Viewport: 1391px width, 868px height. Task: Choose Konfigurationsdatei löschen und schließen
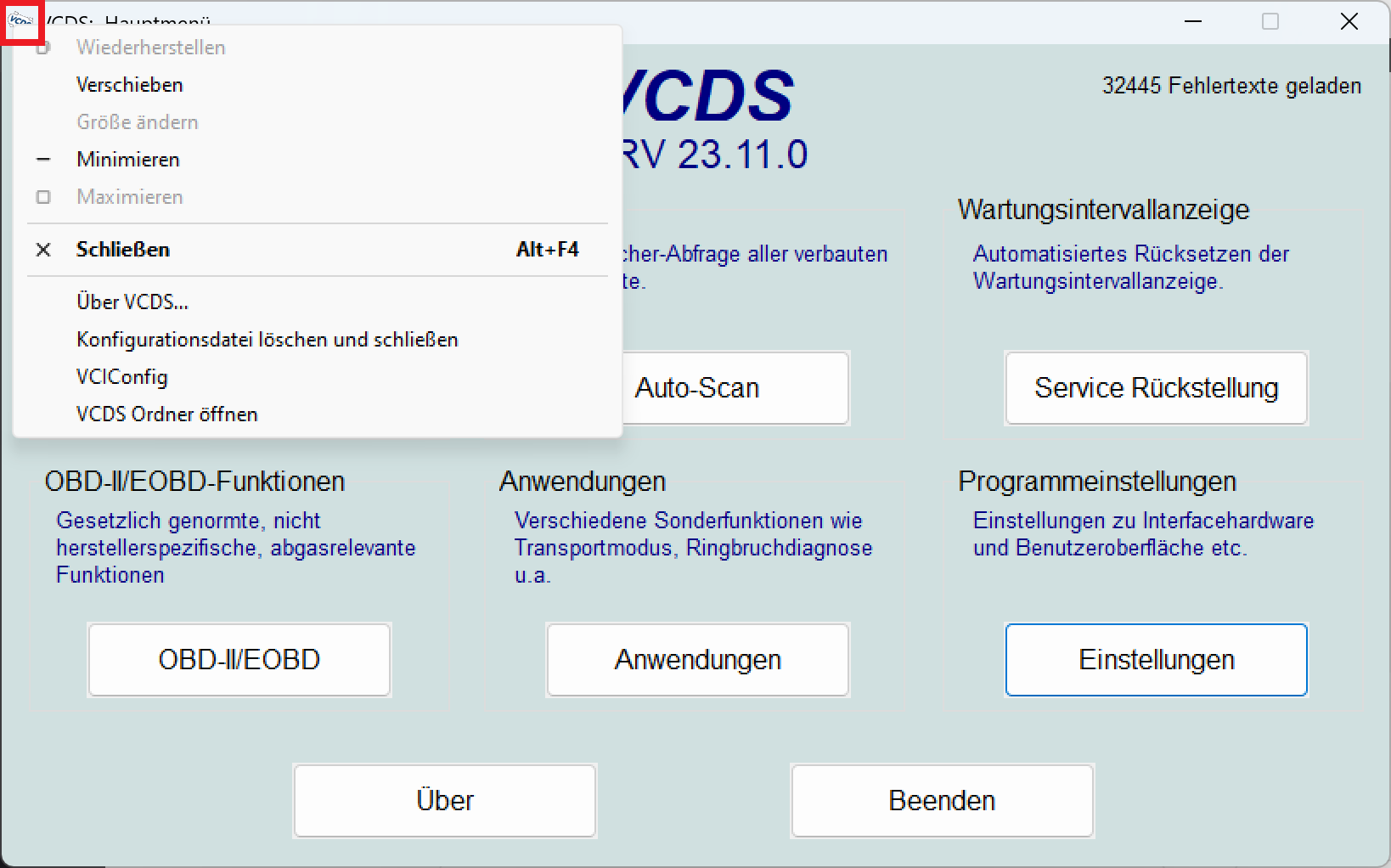point(318,340)
